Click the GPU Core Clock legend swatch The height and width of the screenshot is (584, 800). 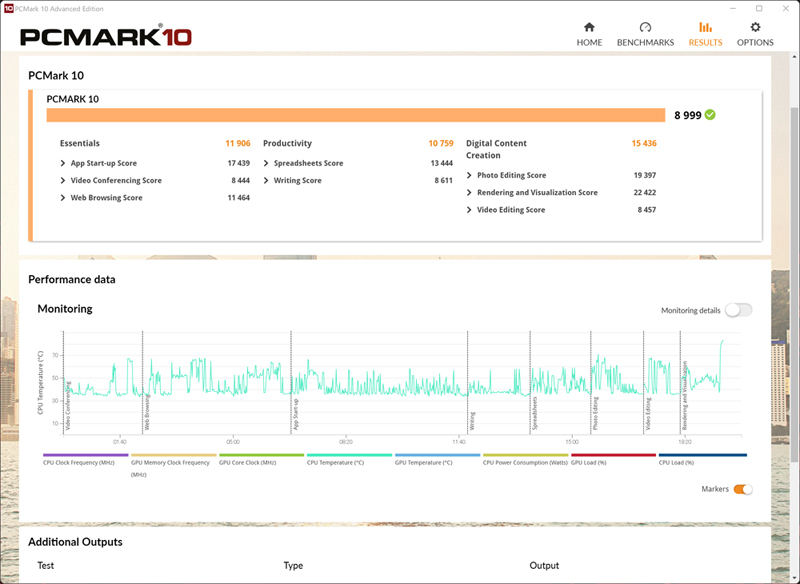click(261, 455)
